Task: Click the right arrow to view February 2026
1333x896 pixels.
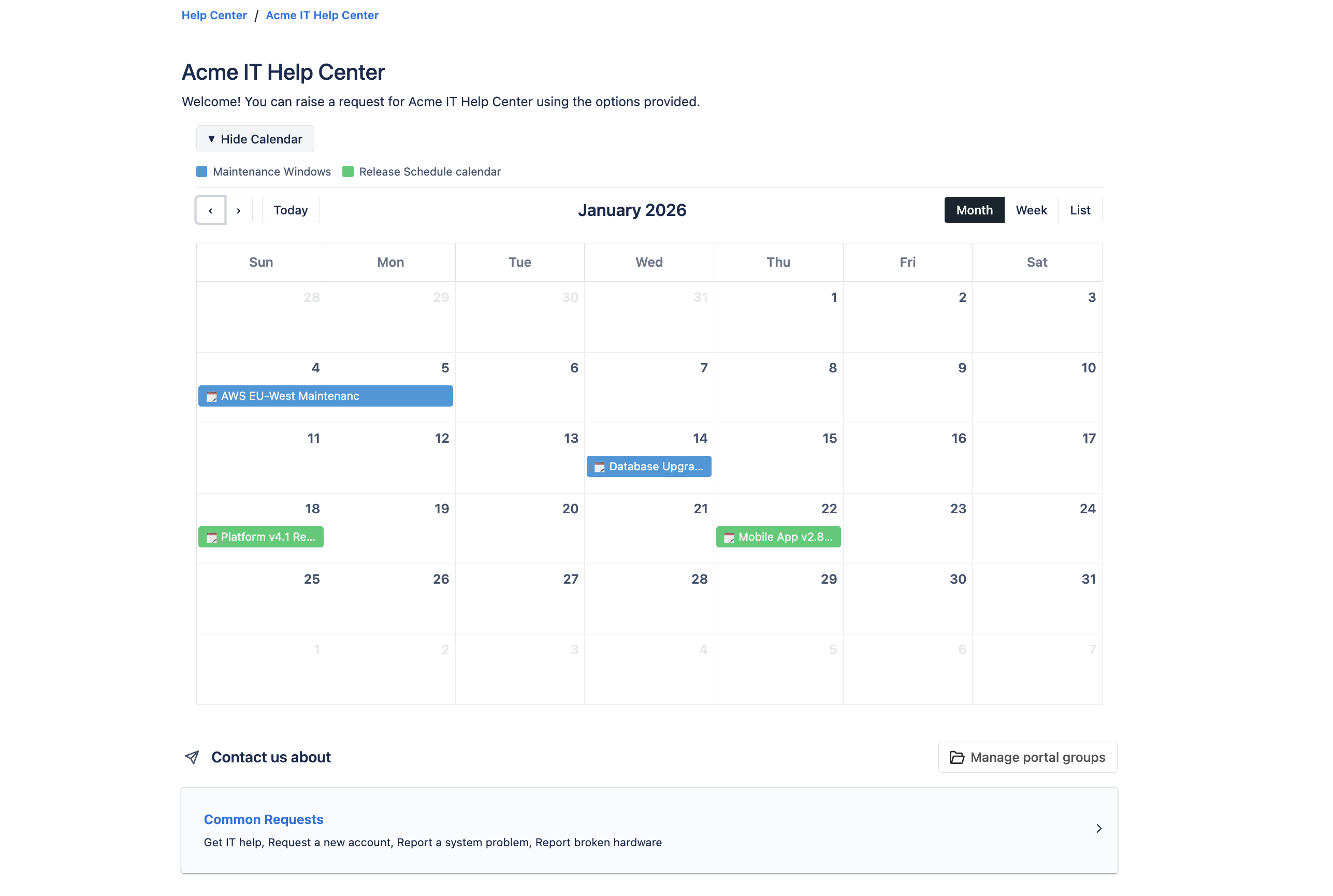Action: [x=238, y=210]
